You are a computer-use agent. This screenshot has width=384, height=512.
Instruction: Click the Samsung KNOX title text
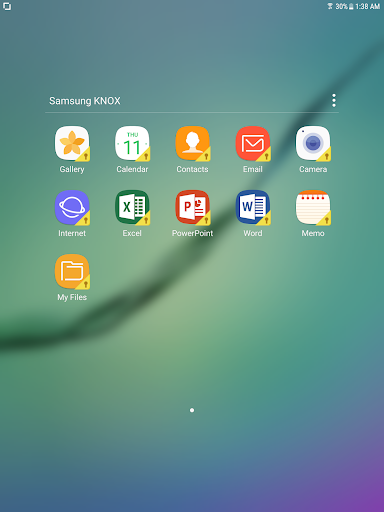pos(85,101)
